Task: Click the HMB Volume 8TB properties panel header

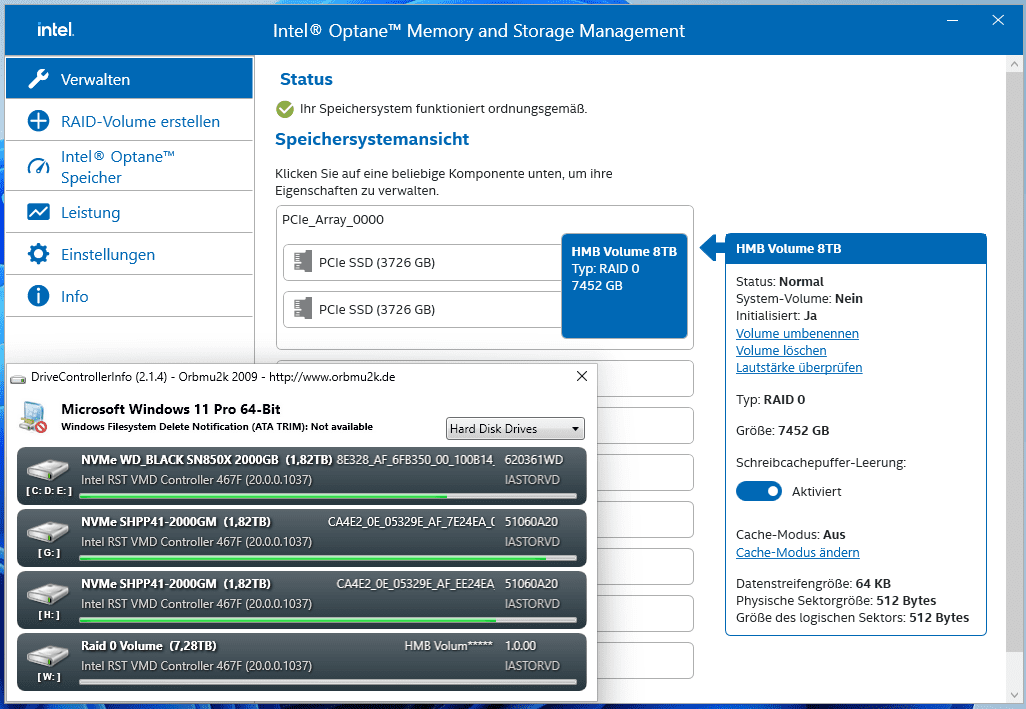Action: click(856, 249)
